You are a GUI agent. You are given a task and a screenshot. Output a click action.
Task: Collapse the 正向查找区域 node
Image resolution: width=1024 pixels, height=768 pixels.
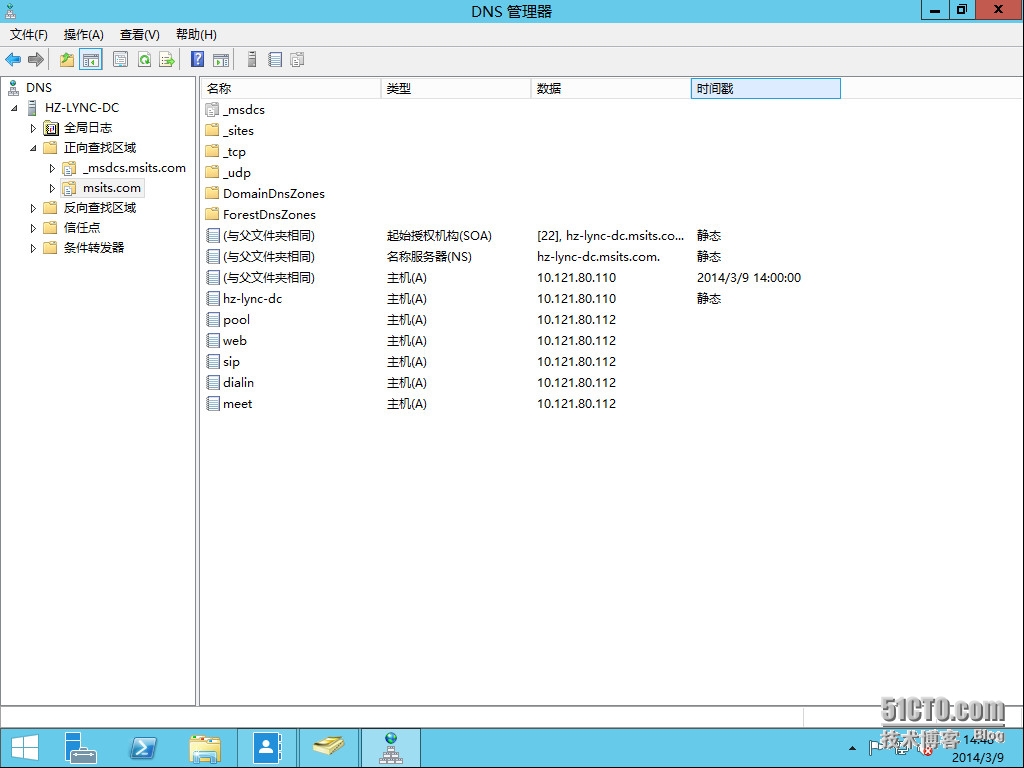pyautogui.click(x=33, y=148)
